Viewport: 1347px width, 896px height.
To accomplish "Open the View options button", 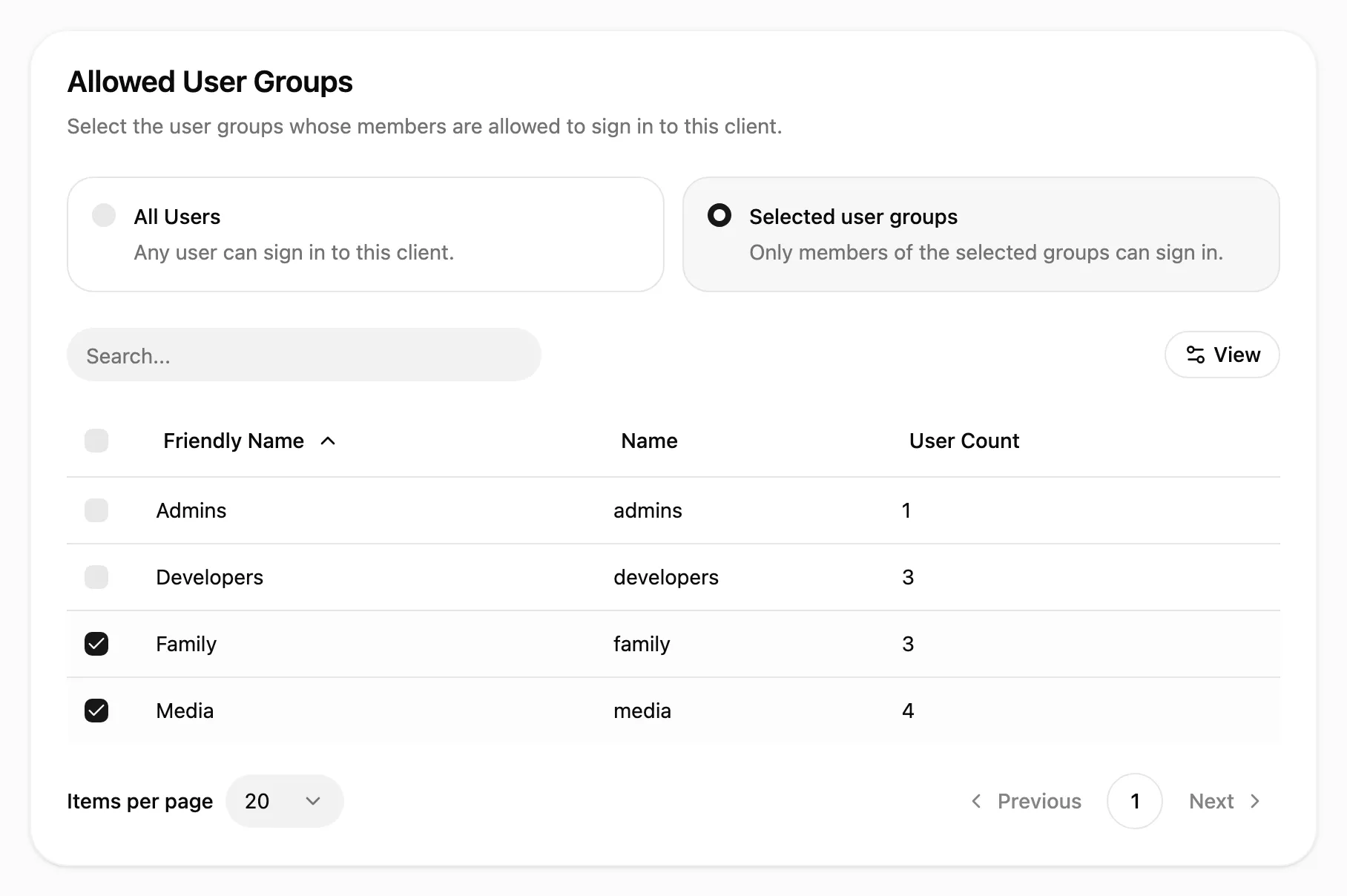I will coord(1222,355).
